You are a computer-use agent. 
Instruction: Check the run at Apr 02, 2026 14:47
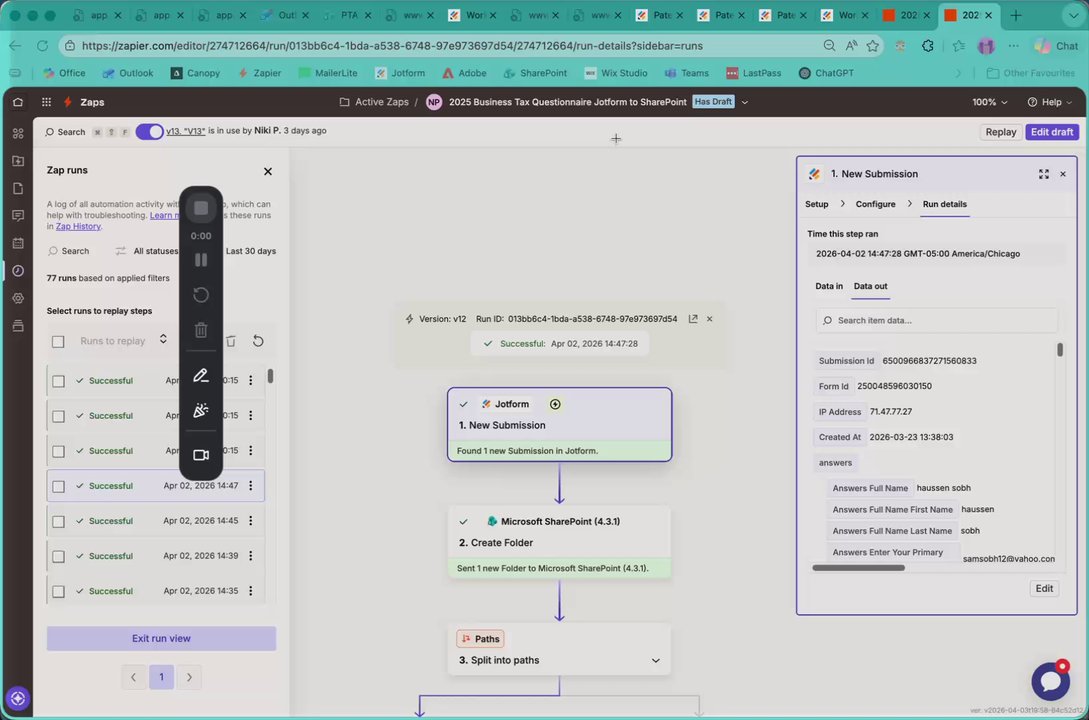pyautogui.click(x=58, y=487)
